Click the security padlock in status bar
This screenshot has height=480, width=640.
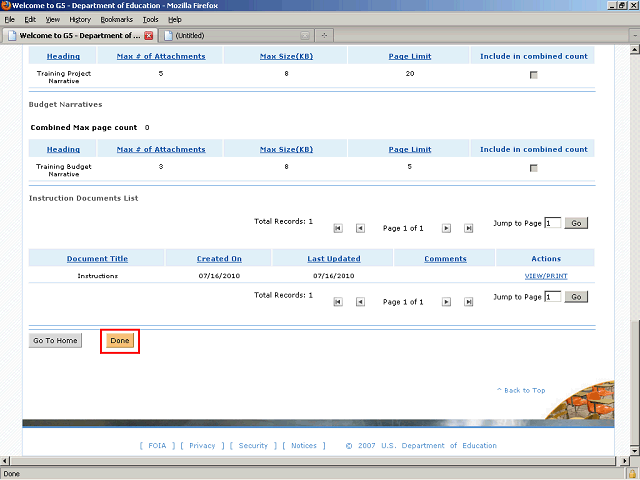[632, 474]
